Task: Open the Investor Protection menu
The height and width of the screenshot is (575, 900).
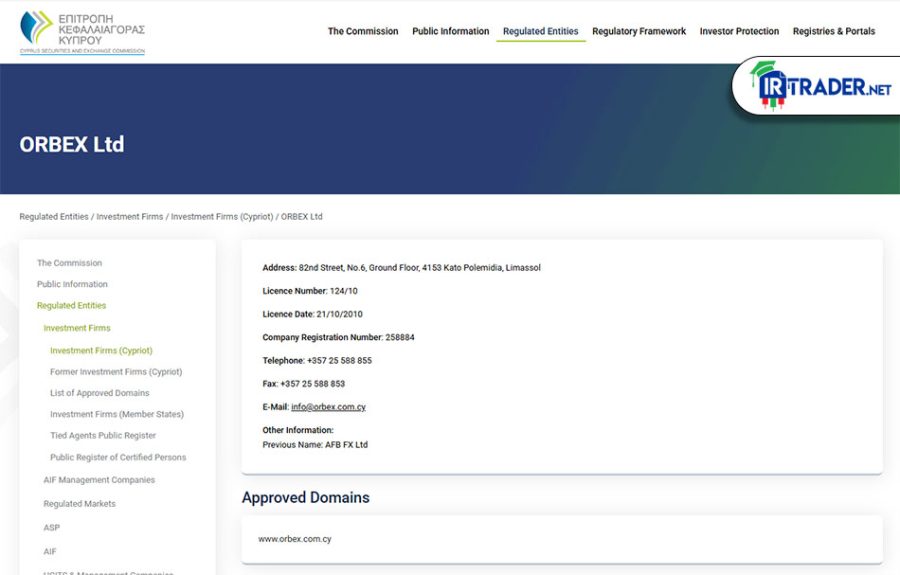Action: pos(739,31)
